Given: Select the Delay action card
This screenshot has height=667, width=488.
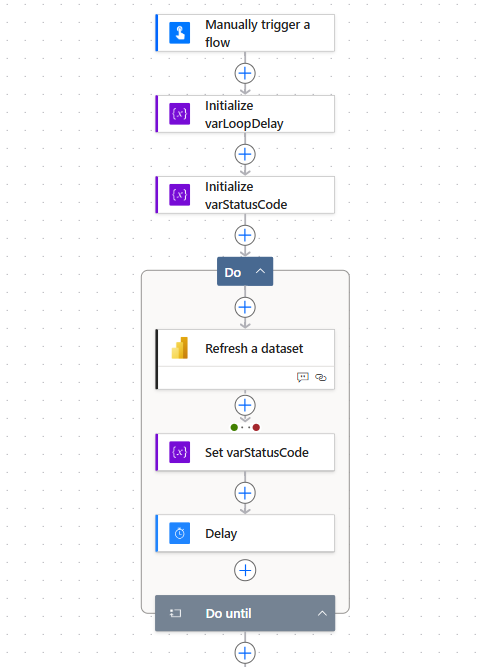Looking at the screenshot, I should (245, 533).
